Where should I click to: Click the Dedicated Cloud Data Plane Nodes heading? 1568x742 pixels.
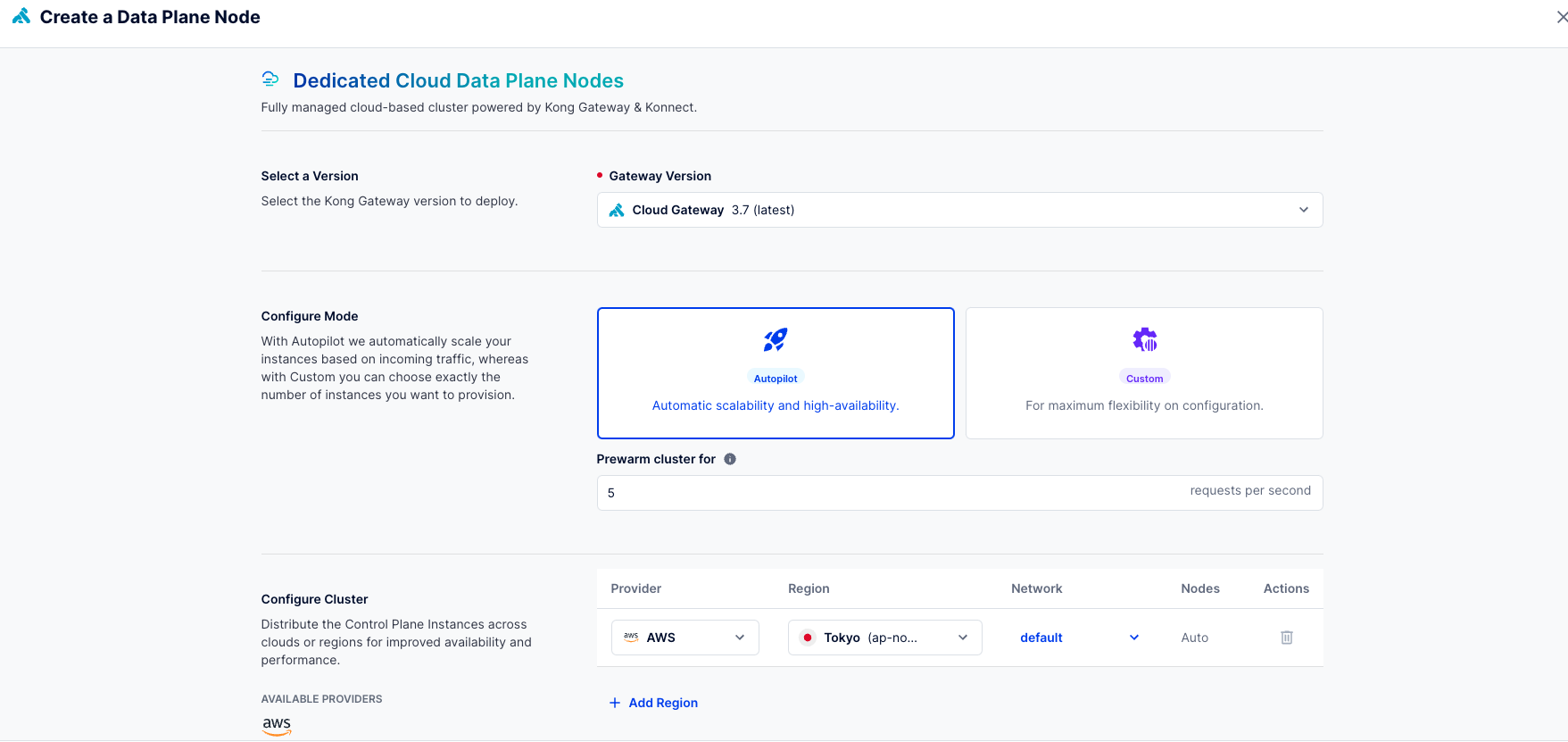click(x=459, y=80)
